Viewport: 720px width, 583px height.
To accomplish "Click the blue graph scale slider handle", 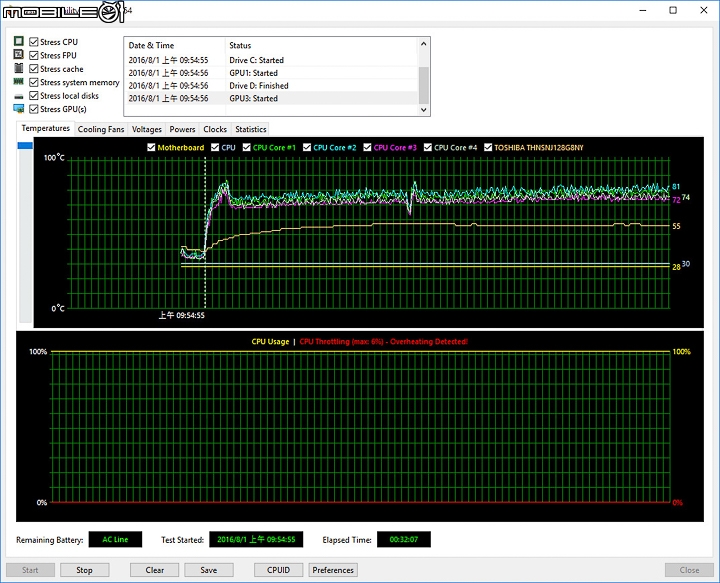I will click(x=25, y=146).
